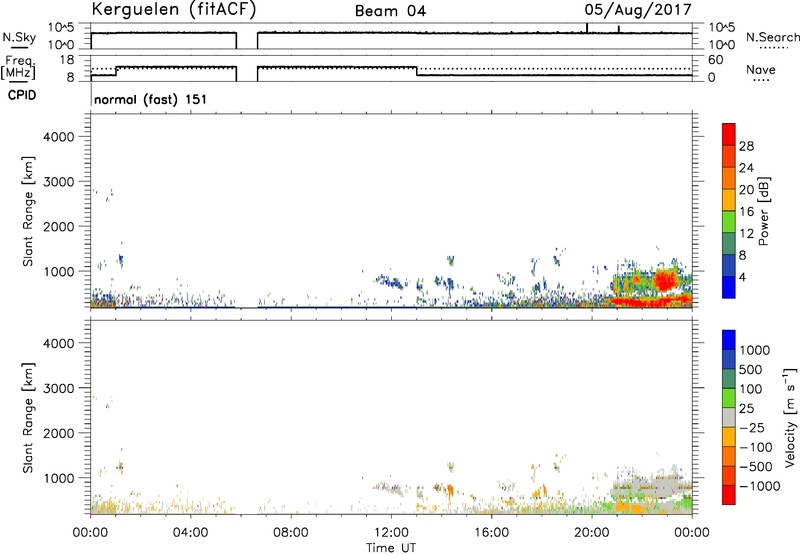The width and height of the screenshot is (800, 554).
Task: Click the 08:00 time tick label
Action: 291,533
